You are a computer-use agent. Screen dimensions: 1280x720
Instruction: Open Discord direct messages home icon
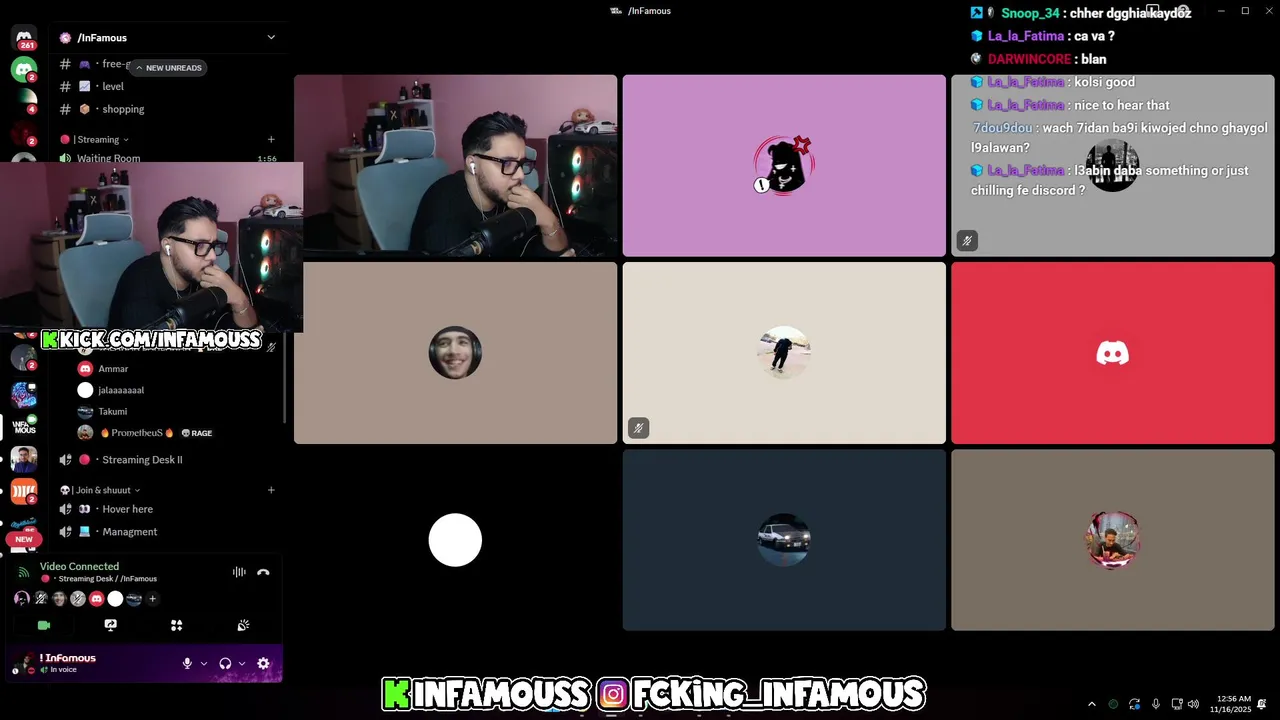[x=24, y=37]
